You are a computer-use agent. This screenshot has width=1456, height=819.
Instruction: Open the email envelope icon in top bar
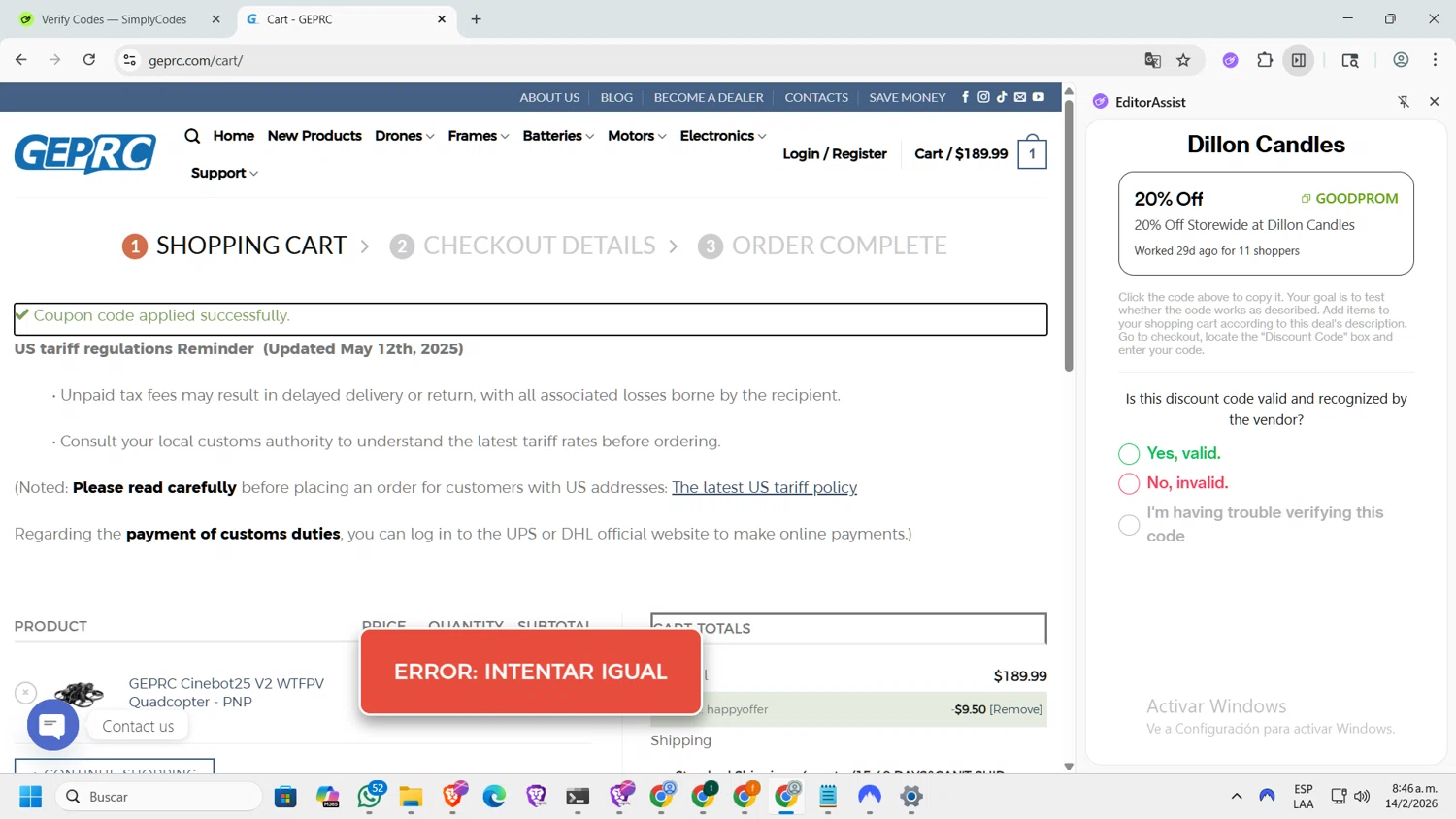1020,97
